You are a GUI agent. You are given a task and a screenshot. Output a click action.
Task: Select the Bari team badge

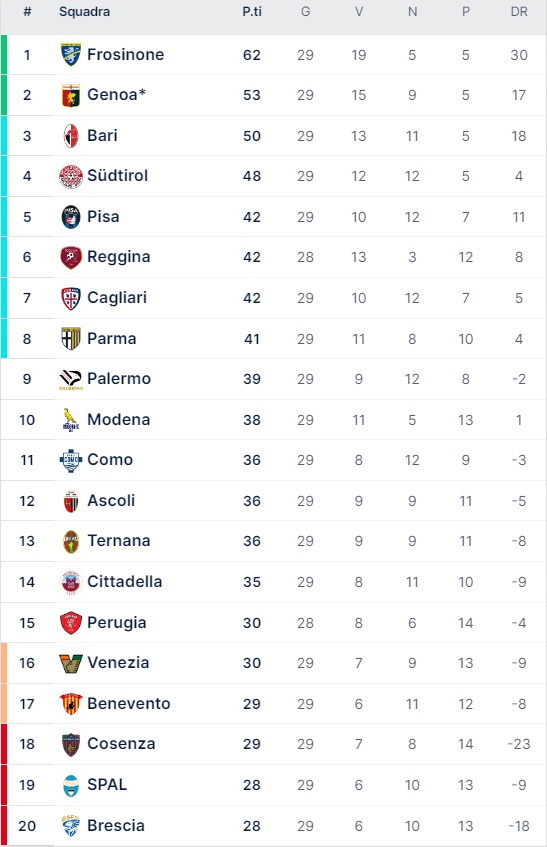pos(71,136)
